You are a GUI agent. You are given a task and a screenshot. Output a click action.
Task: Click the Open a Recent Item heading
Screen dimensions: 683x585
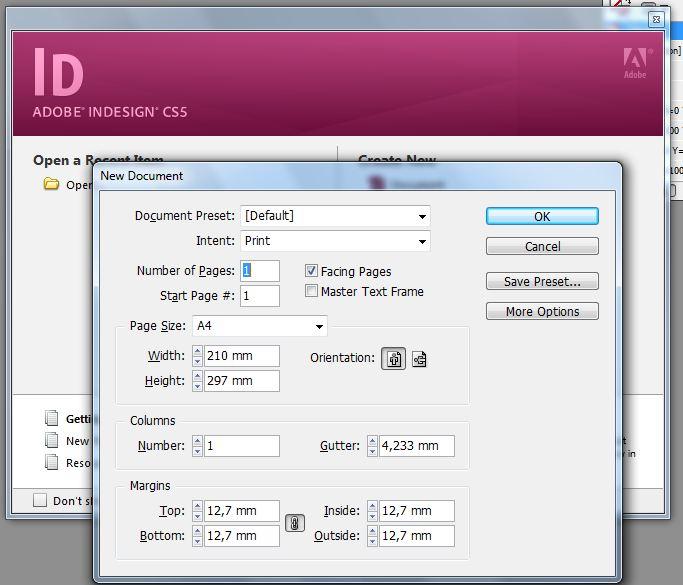pos(98,159)
